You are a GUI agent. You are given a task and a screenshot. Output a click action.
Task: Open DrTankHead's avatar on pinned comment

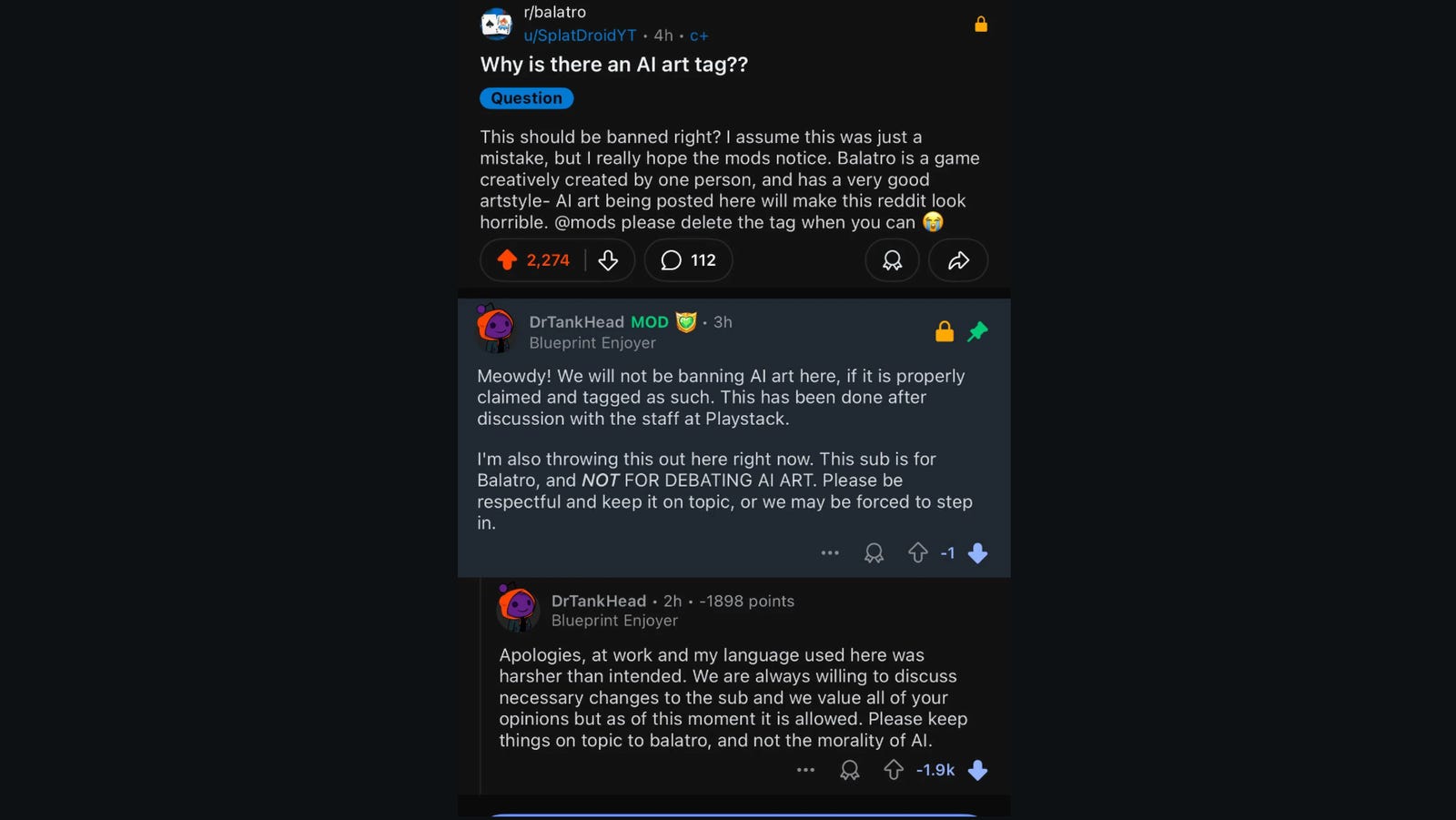496,329
